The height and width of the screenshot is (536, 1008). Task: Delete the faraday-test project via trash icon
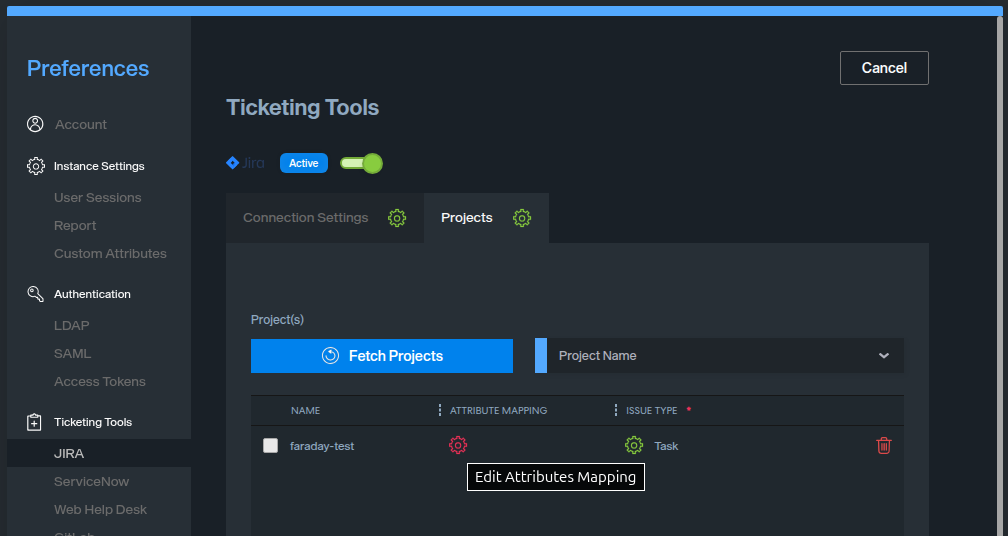coord(883,446)
